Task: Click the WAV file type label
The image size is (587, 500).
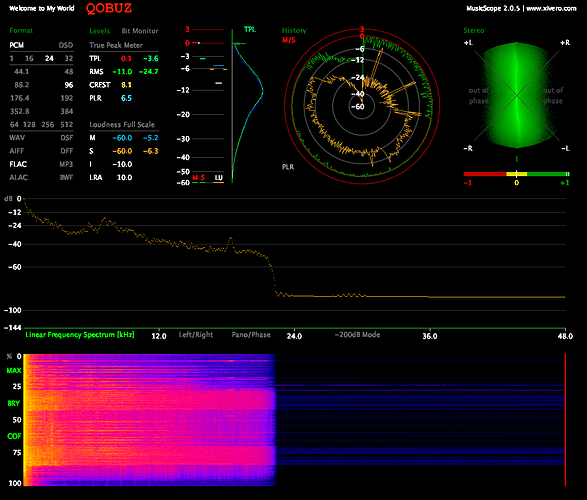Action: pos(17,138)
